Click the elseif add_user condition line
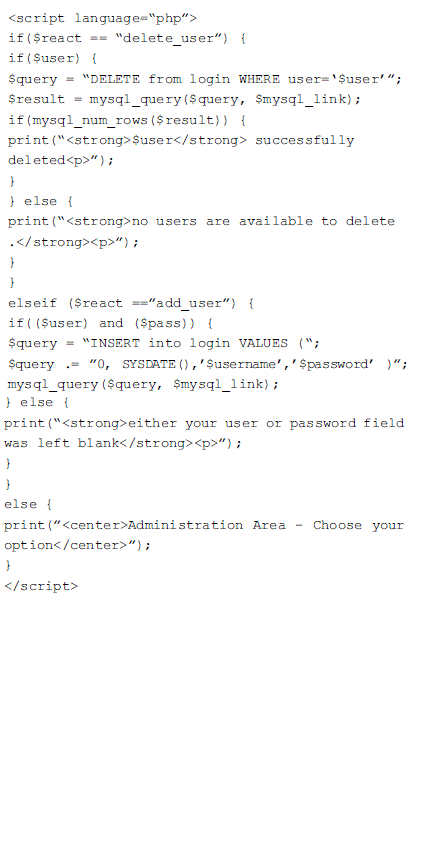426x860 pixels. pyautogui.click(x=131, y=303)
